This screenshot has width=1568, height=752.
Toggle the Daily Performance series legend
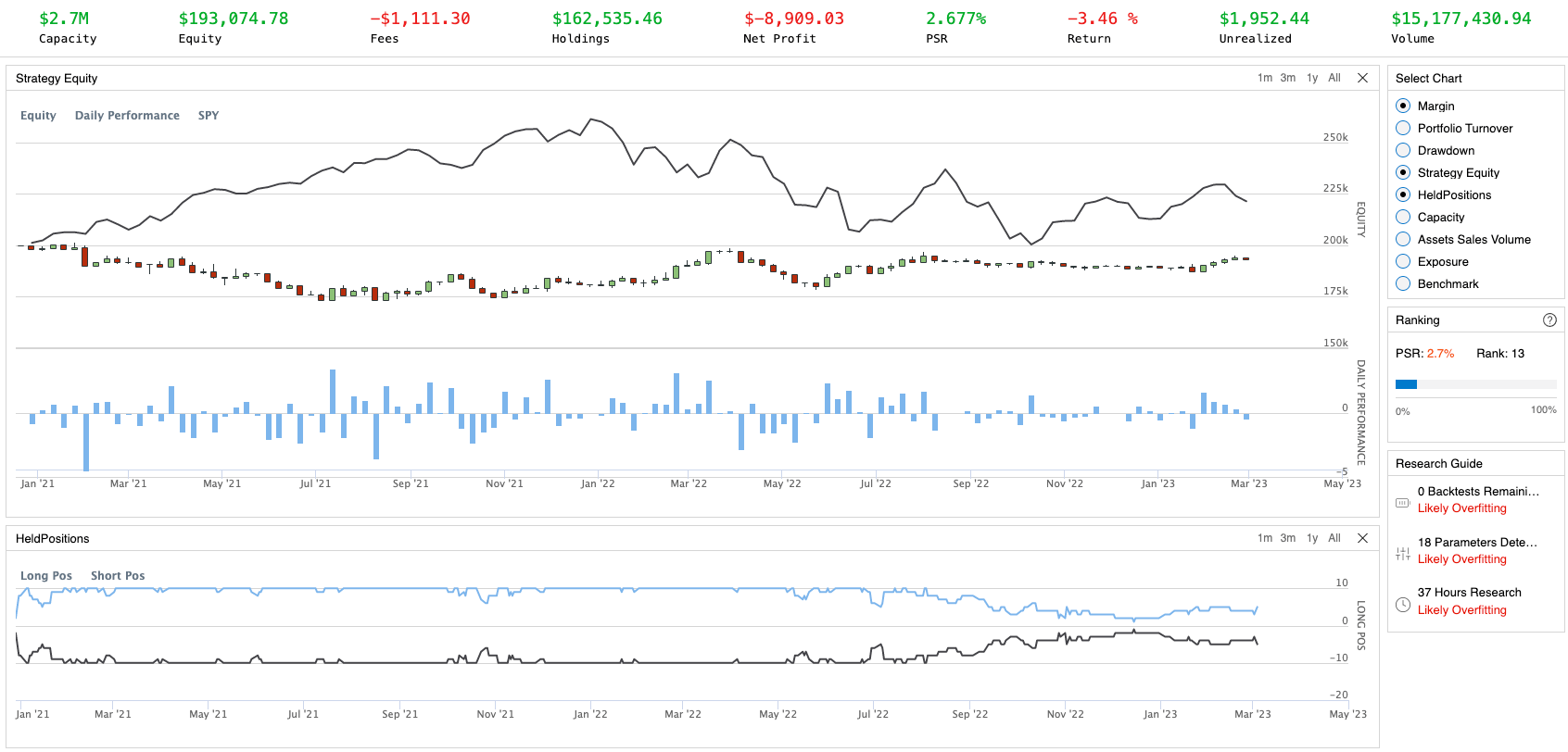[127, 116]
